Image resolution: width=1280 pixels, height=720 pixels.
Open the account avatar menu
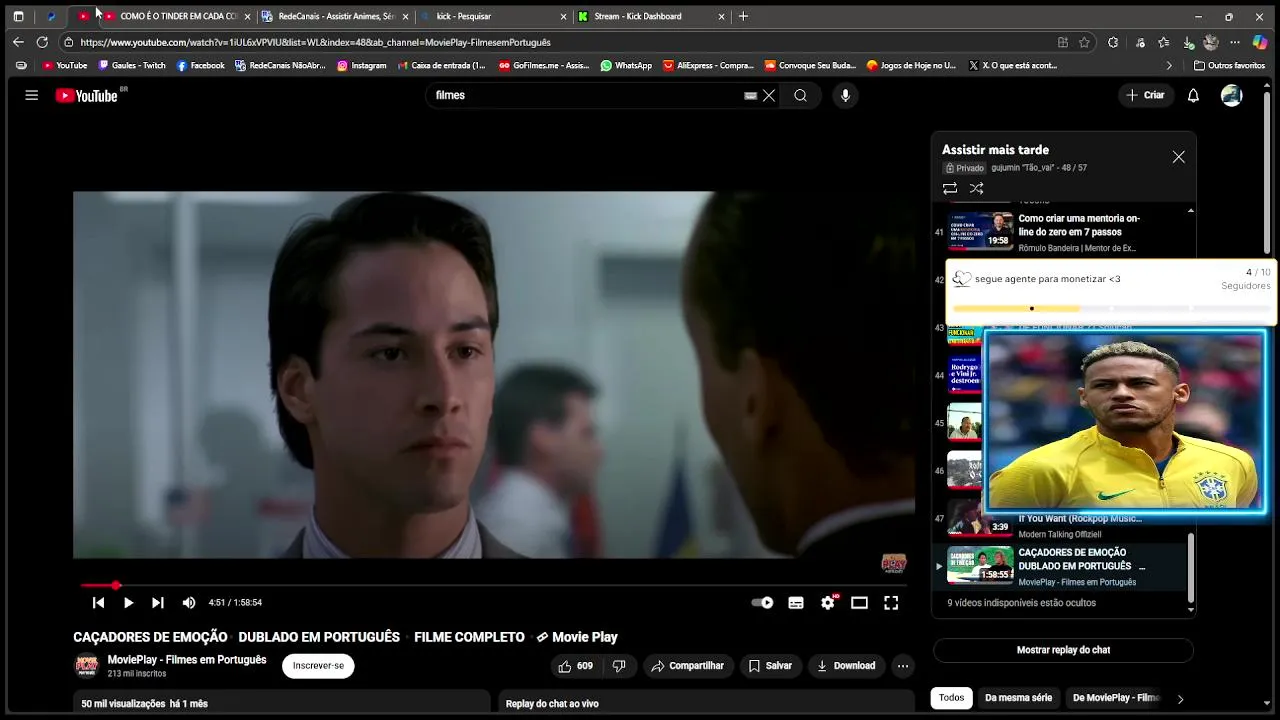(x=1232, y=95)
